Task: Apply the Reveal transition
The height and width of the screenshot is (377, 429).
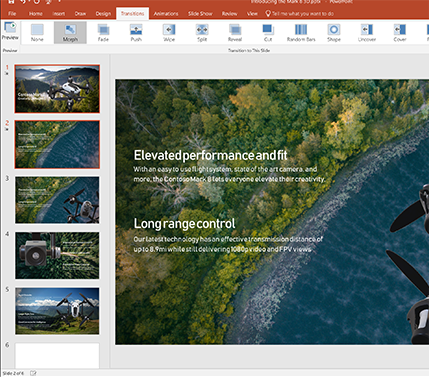Action: tap(235, 33)
